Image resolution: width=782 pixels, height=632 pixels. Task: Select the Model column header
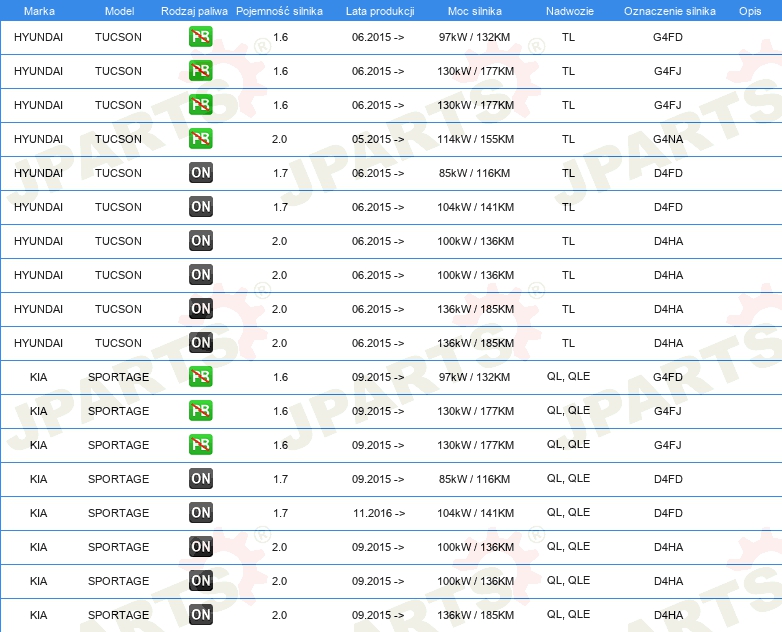(119, 10)
